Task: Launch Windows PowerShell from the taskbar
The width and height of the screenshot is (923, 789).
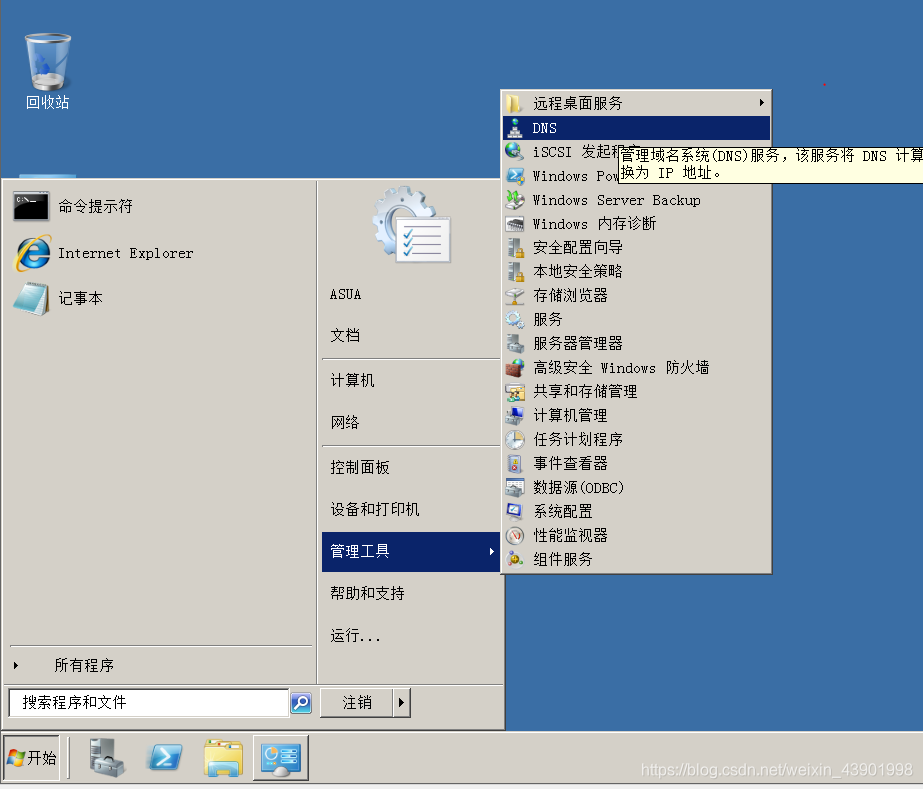Action: click(164, 758)
